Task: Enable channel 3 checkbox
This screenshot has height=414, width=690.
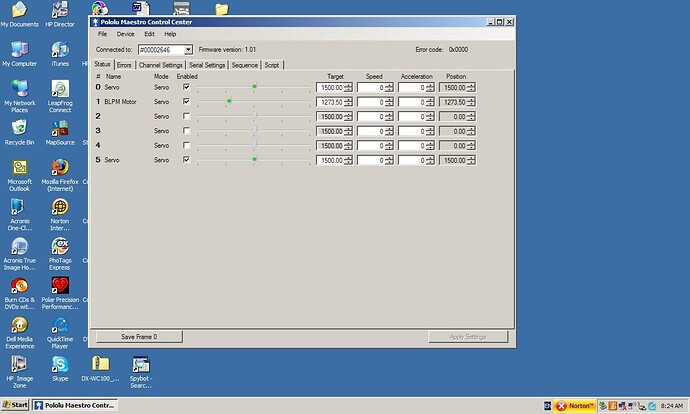Action: 187,131
